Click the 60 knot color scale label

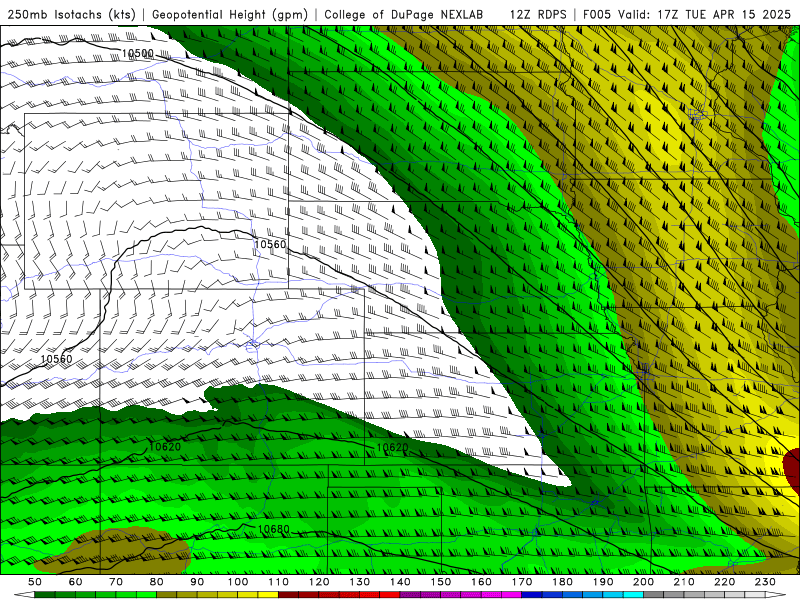(x=76, y=582)
